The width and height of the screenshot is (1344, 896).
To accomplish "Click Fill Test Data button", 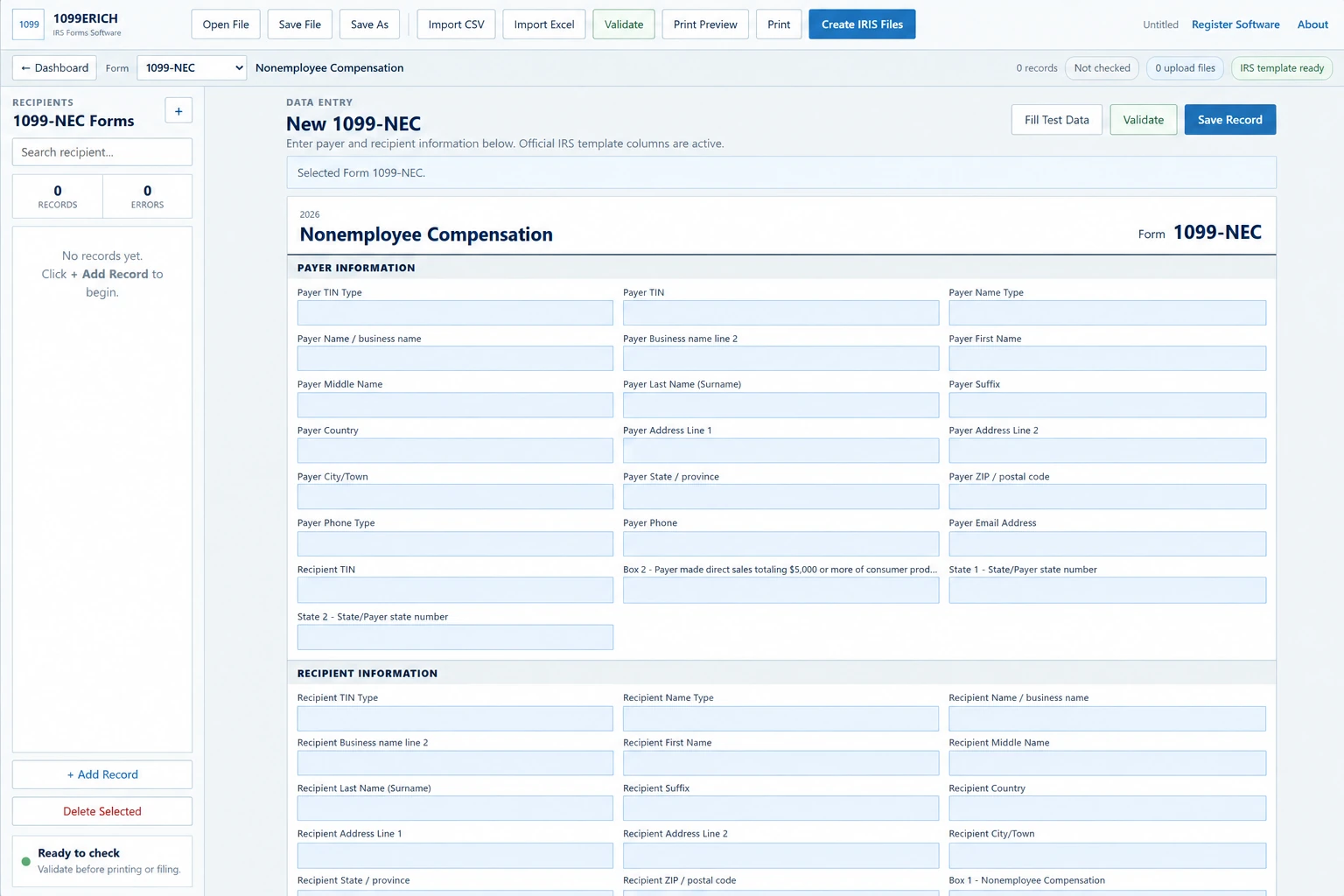I will [1057, 120].
